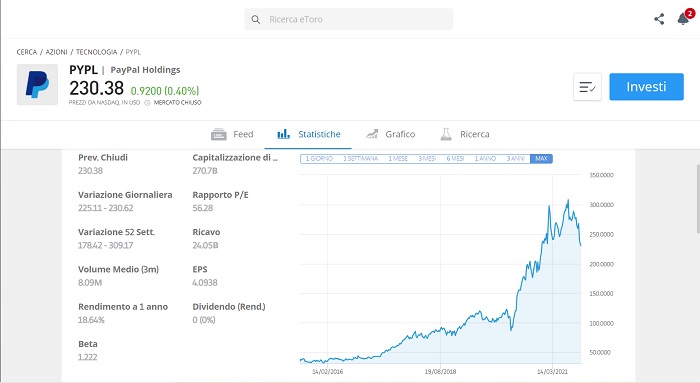This screenshot has width=700, height=383.
Task: Select the 1 Giorno chart range
Action: pyautogui.click(x=319, y=158)
